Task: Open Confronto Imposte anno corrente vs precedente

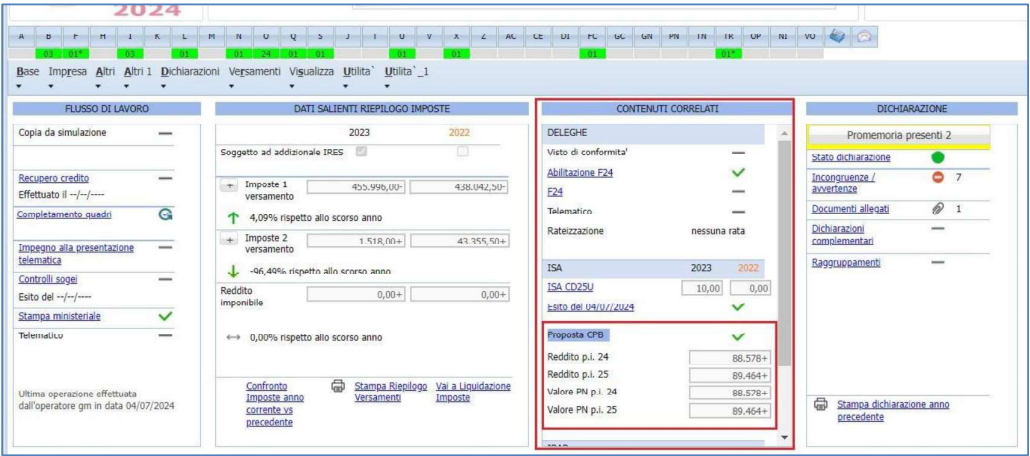Action: click(275, 404)
